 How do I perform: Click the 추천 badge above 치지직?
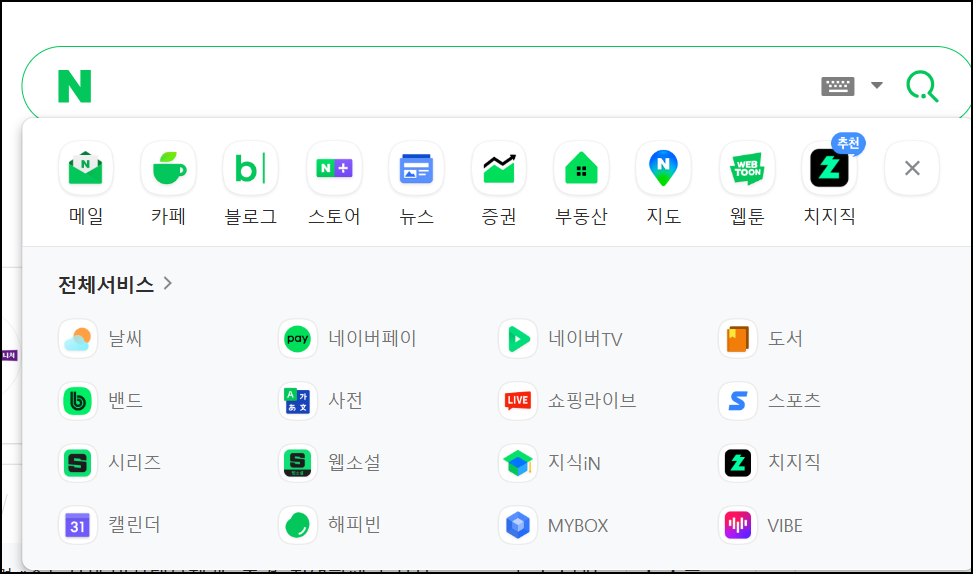coord(848,143)
